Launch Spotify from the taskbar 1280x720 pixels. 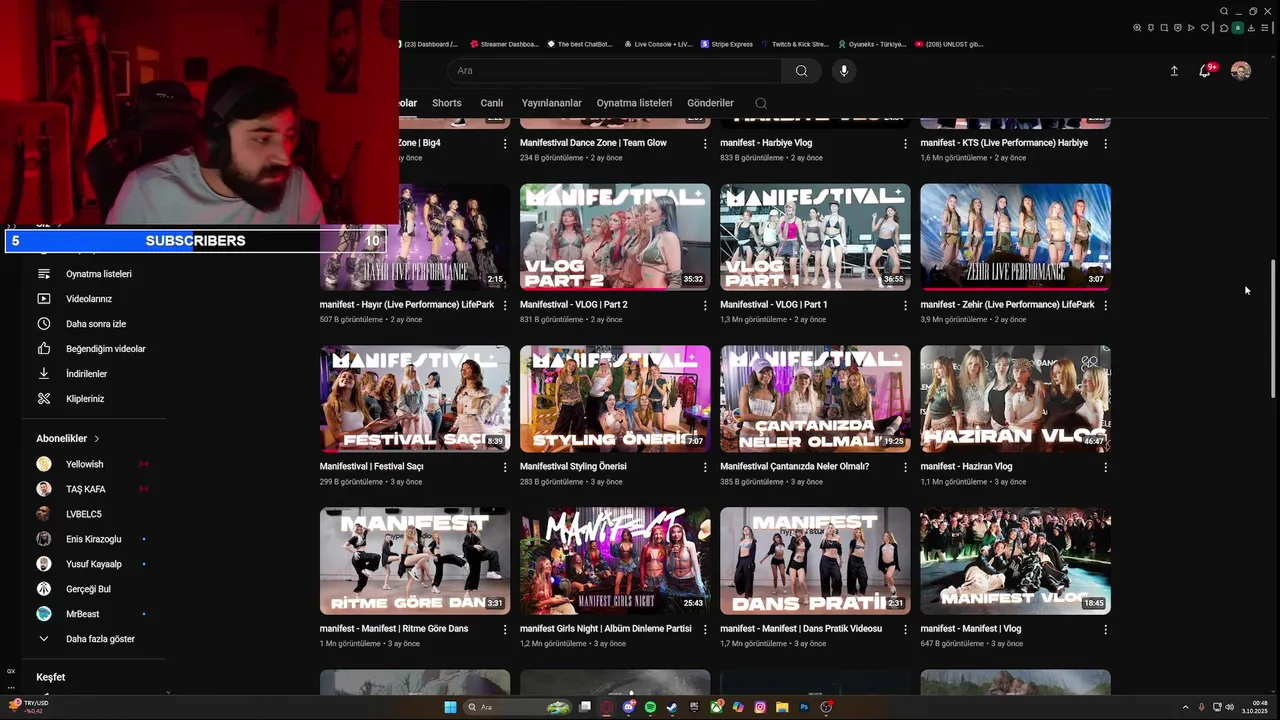650,707
